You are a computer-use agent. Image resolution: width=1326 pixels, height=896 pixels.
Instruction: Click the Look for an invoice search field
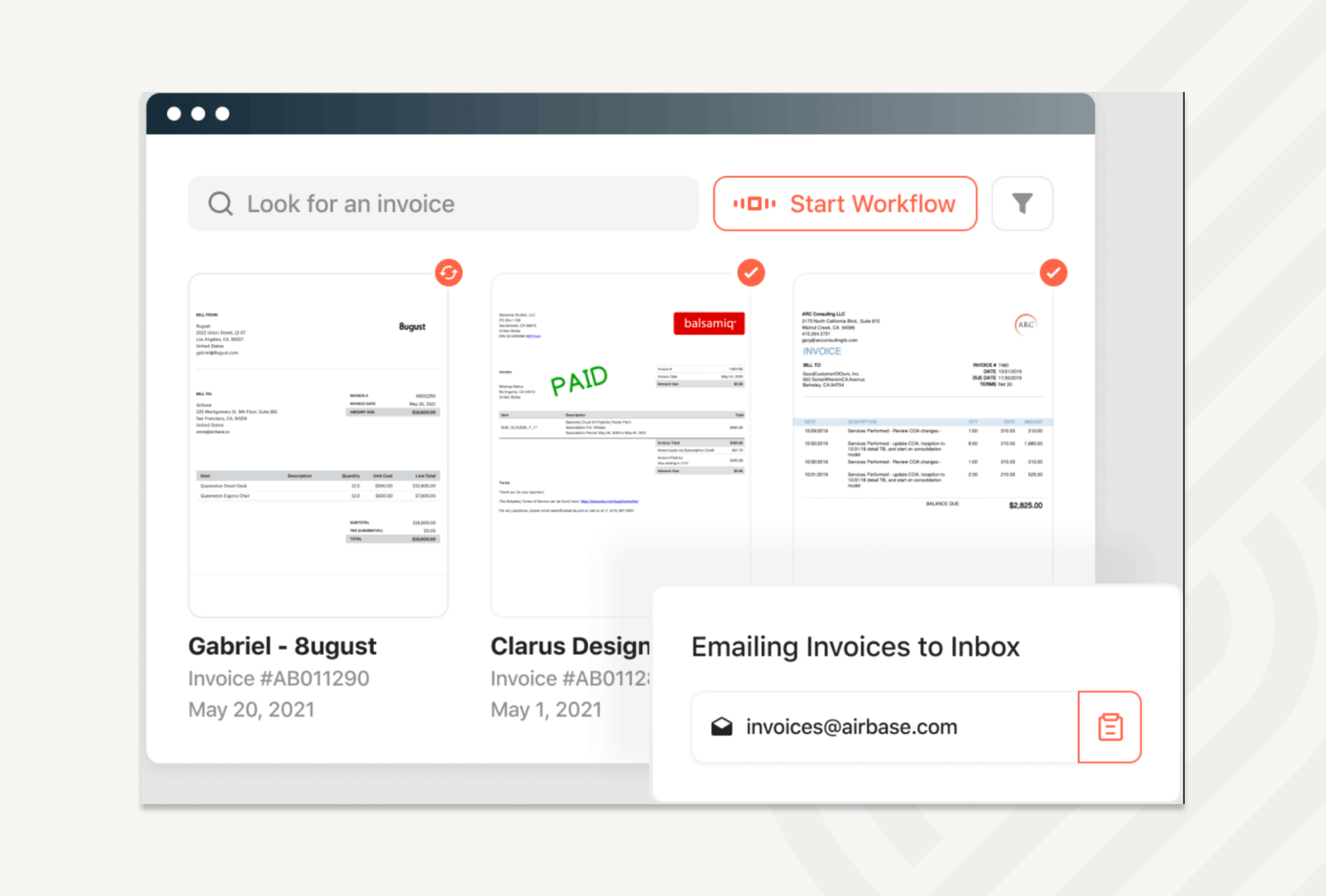click(x=443, y=204)
